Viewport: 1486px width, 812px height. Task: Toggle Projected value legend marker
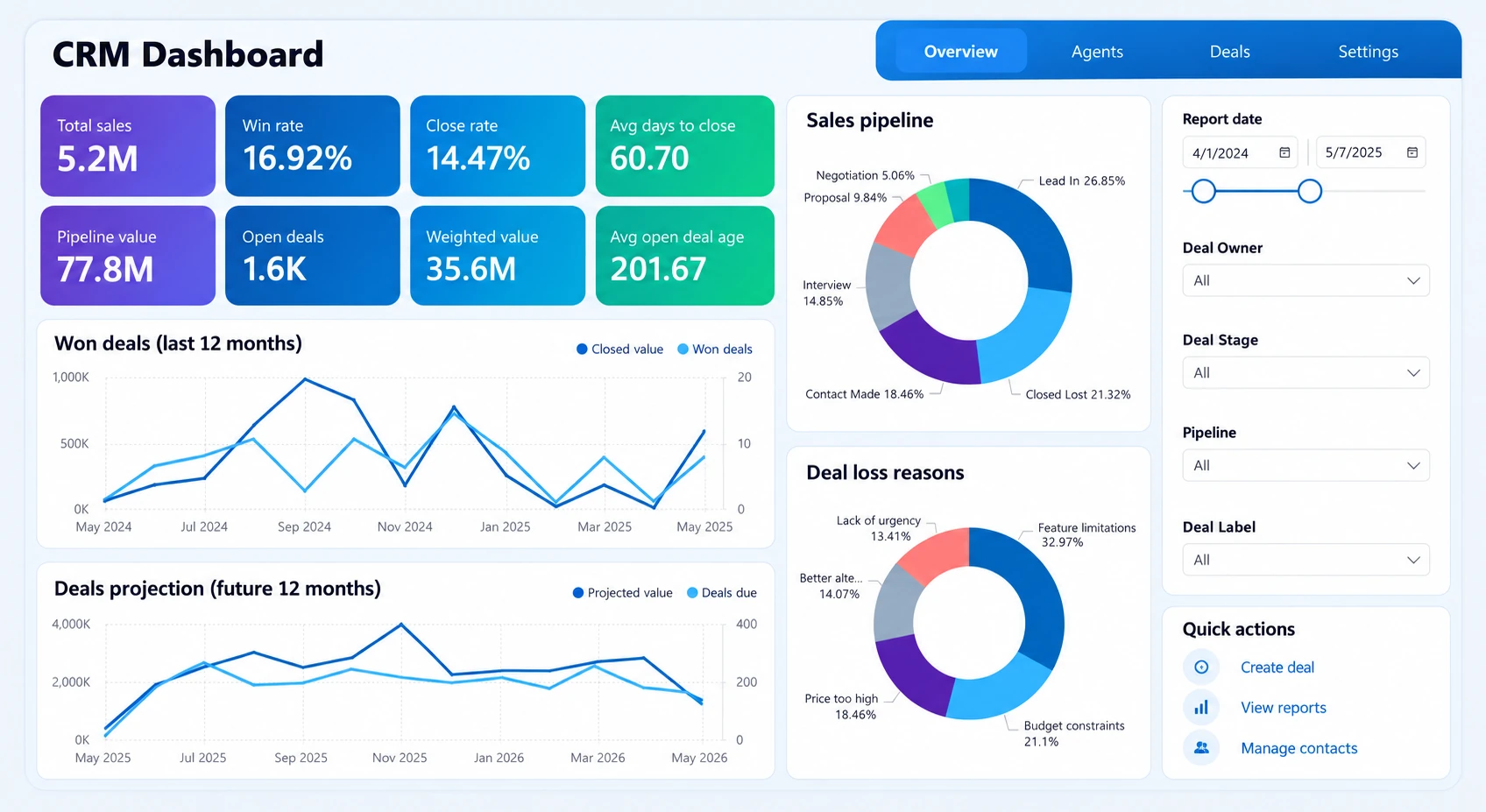[578, 593]
